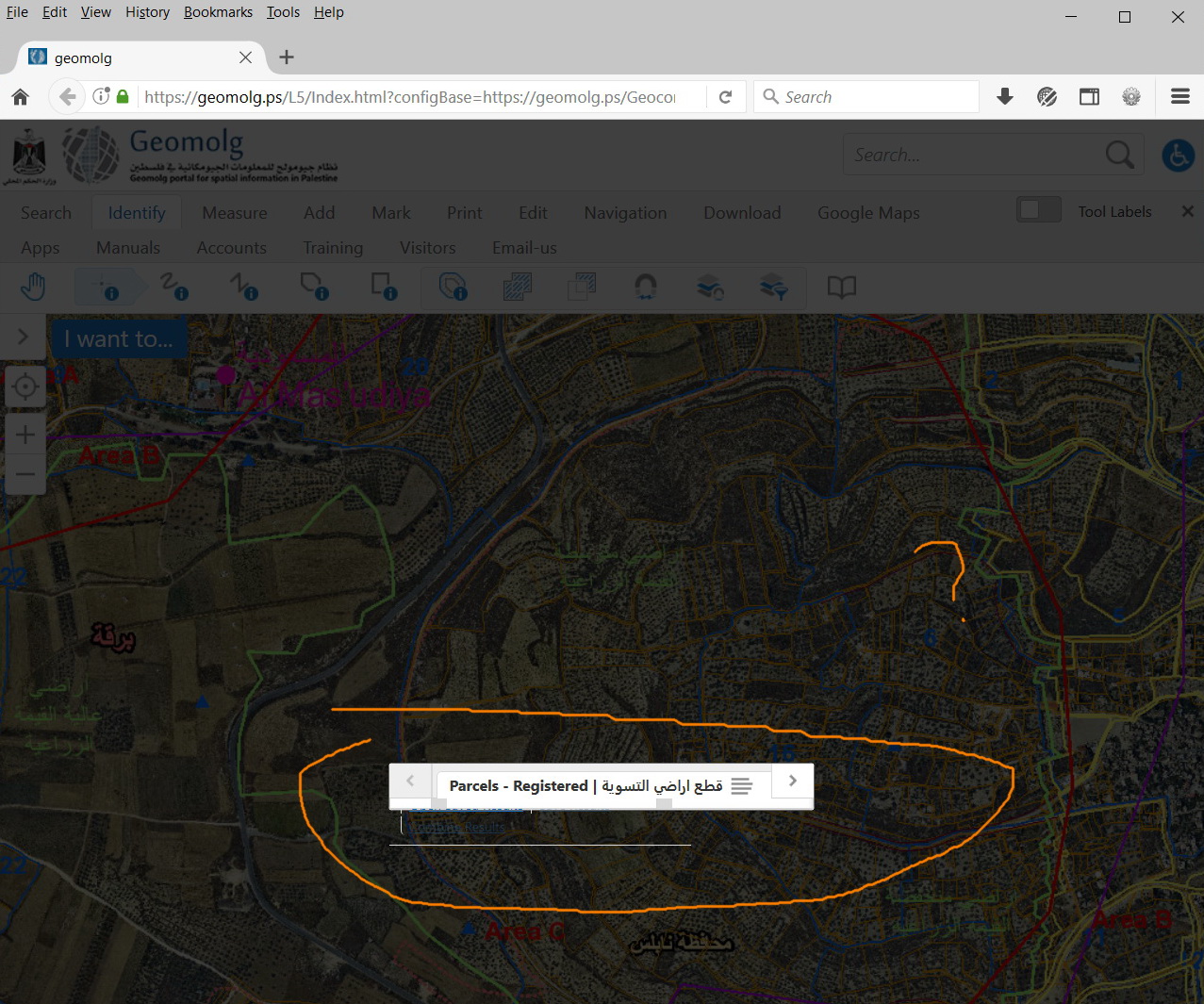Close the toolbar with the X
This screenshot has width=1204, height=1004.
[x=1188, y=211]
